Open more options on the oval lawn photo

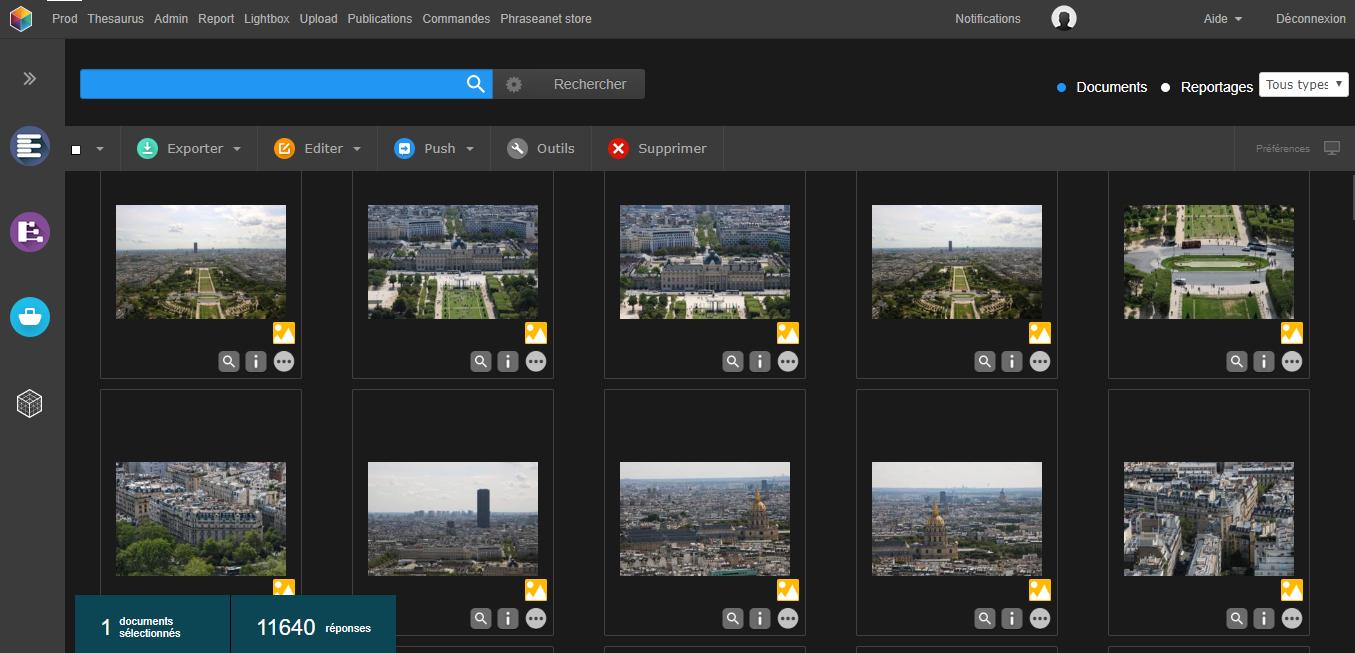pyautogui.click(x=1292, y=361)
